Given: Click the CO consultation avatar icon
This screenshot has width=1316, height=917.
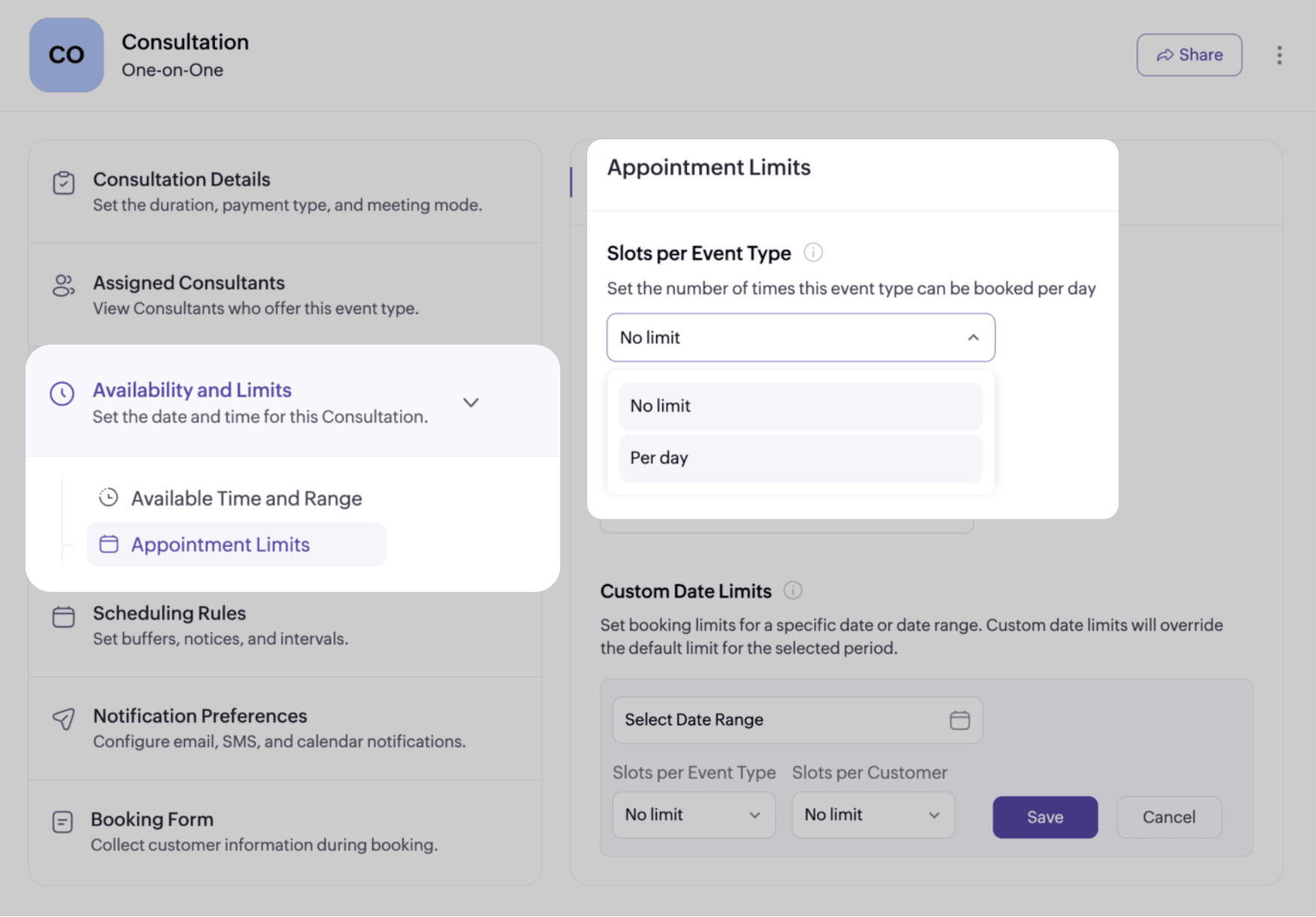Looking at the screenshot, I should [66, 55].
